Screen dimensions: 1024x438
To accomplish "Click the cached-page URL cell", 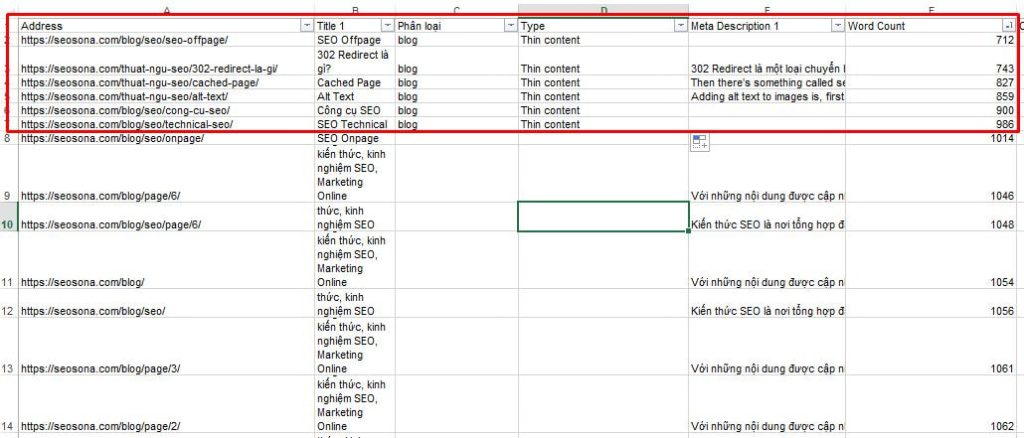I will 166,82.
